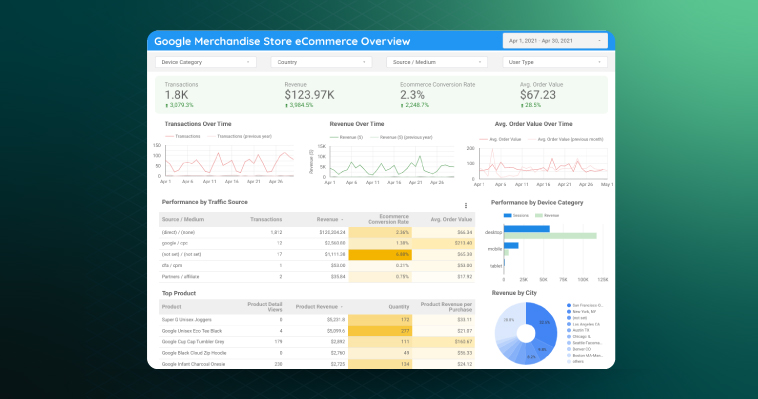Click the Revenue scorecard $123.97K

tap(309, 95)
